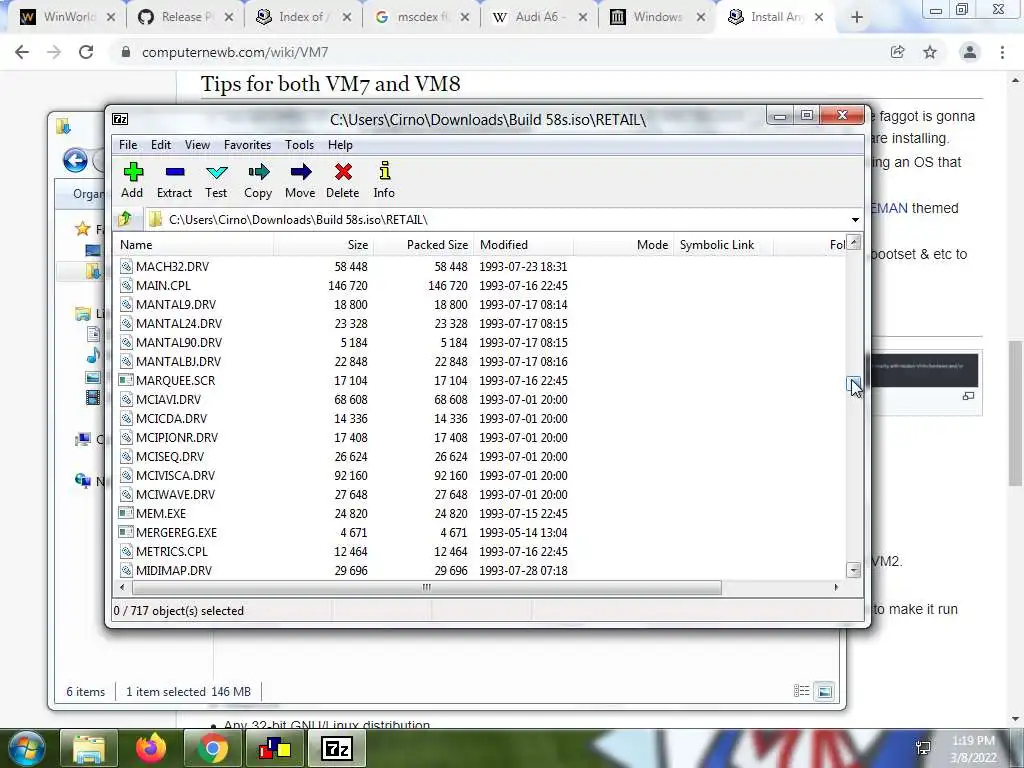This screenshot has height=768, width=1024.
Task: Select the MEM.EXE file
Action: click(x=161, y=513)
